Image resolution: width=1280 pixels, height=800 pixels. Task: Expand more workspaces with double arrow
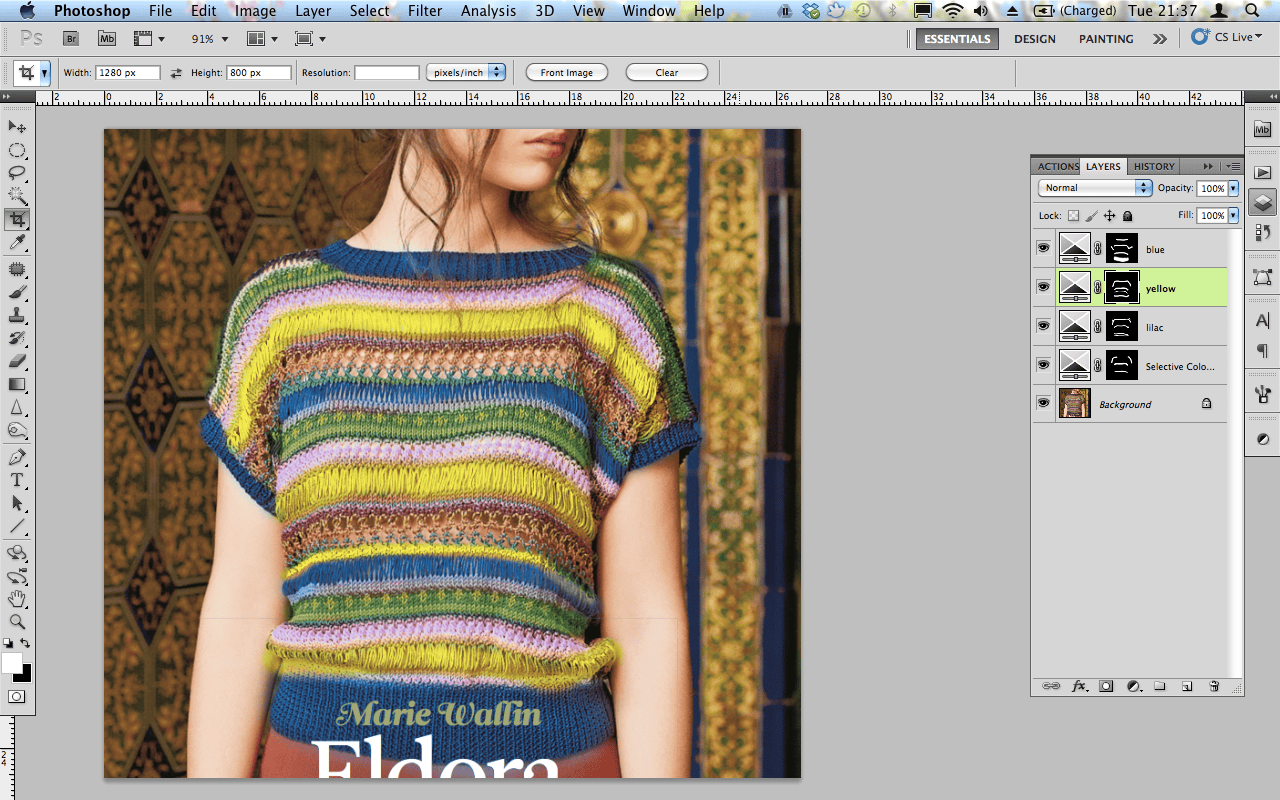click(x=1159, y=39)
